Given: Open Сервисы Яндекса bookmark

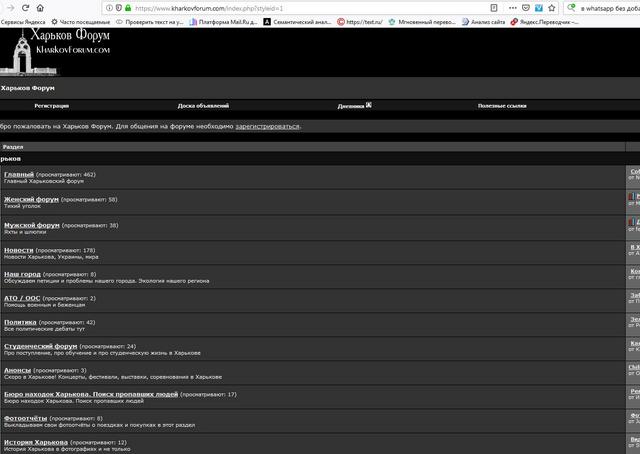Looking at the screenshot, I should 23,22.
